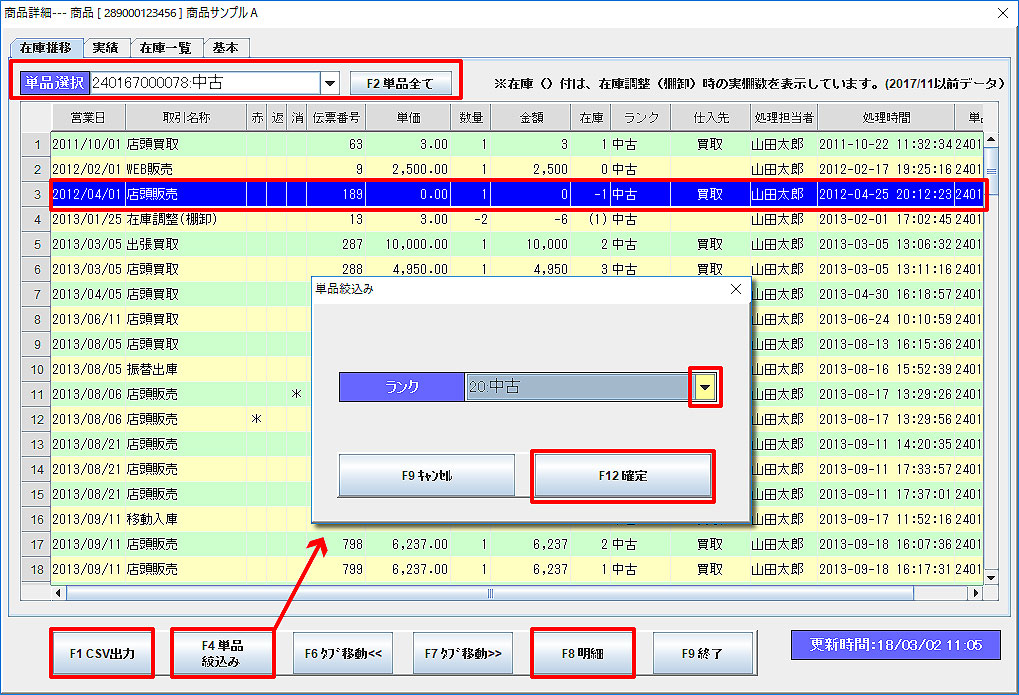Close the 単品絞込み dialog

(x=736, y=289)
